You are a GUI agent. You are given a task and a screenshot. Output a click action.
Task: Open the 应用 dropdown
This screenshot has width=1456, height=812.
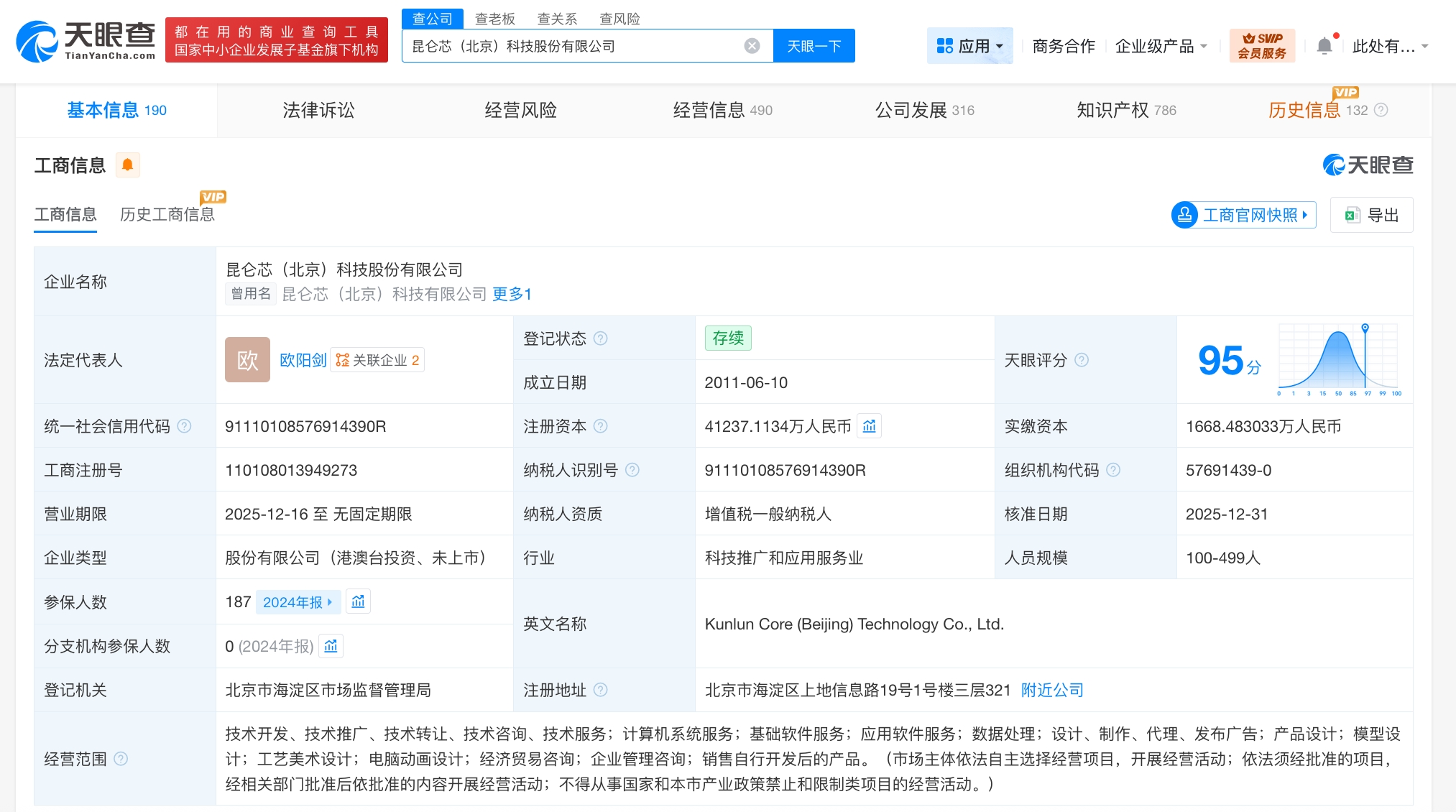click(969, 45)
